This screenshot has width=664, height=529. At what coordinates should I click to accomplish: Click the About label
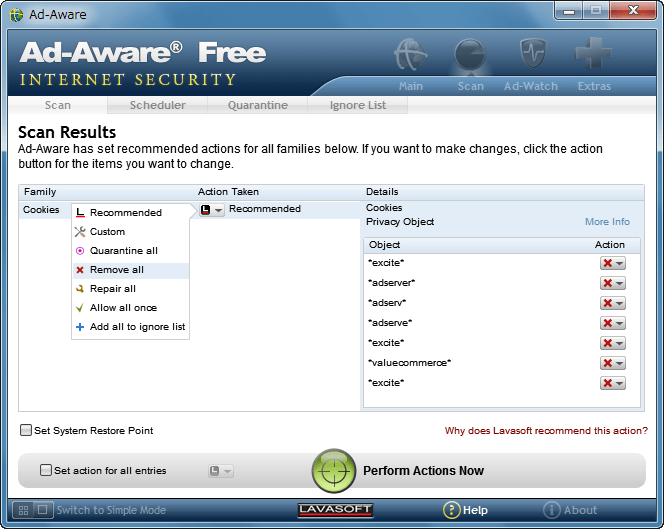click(580, 510)
